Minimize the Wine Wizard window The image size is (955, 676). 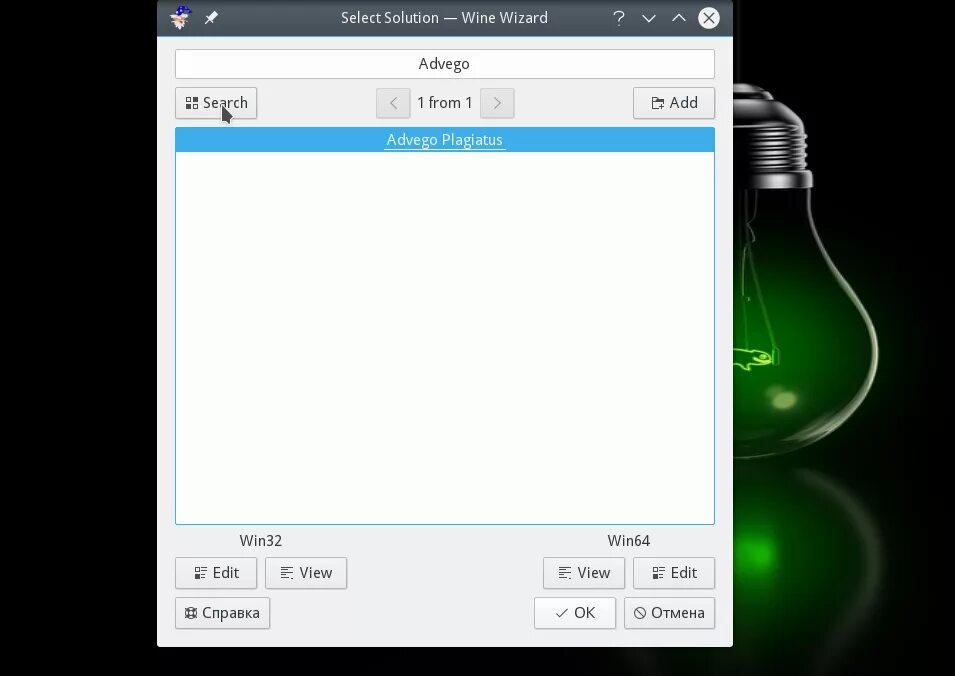649,18
